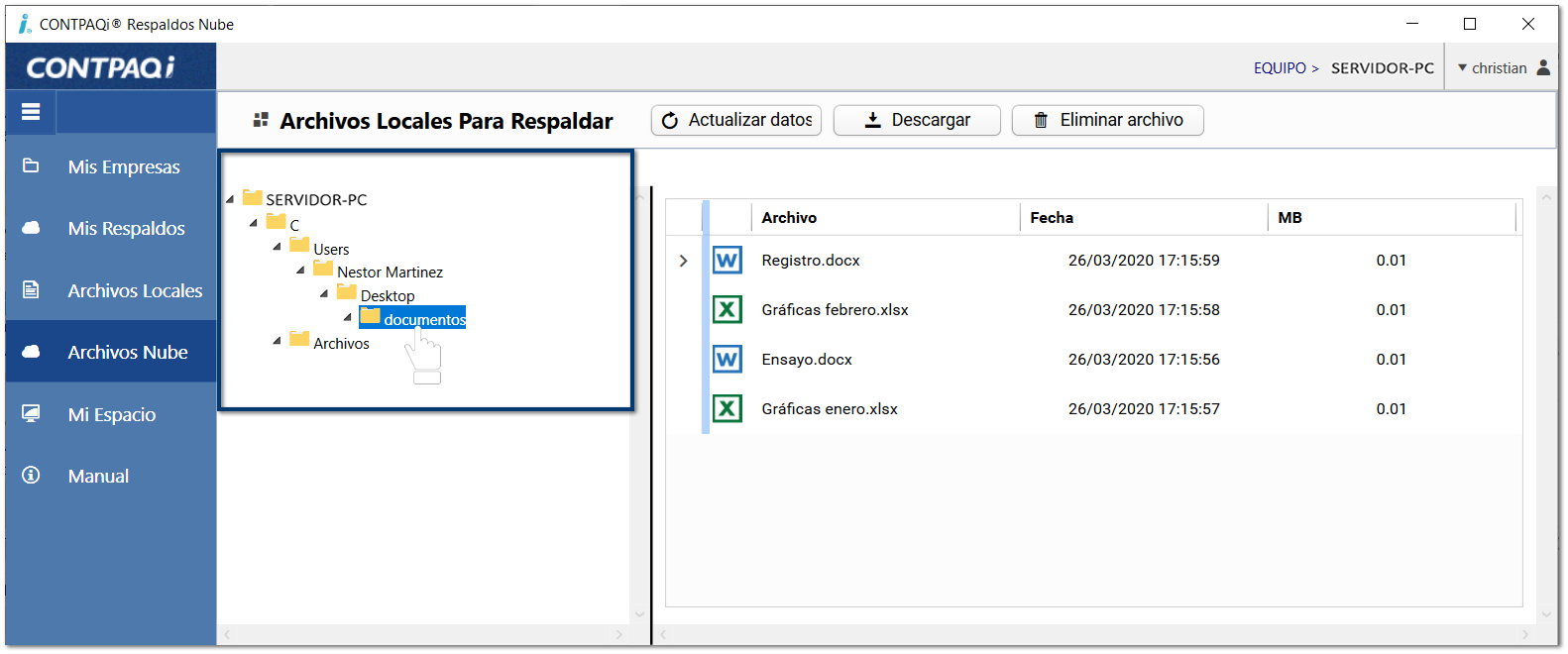1568x654 pixels.
Task: Click the Word icon beside Ensayo.docx
Action: pyautogui.click(x=727, y=360)
